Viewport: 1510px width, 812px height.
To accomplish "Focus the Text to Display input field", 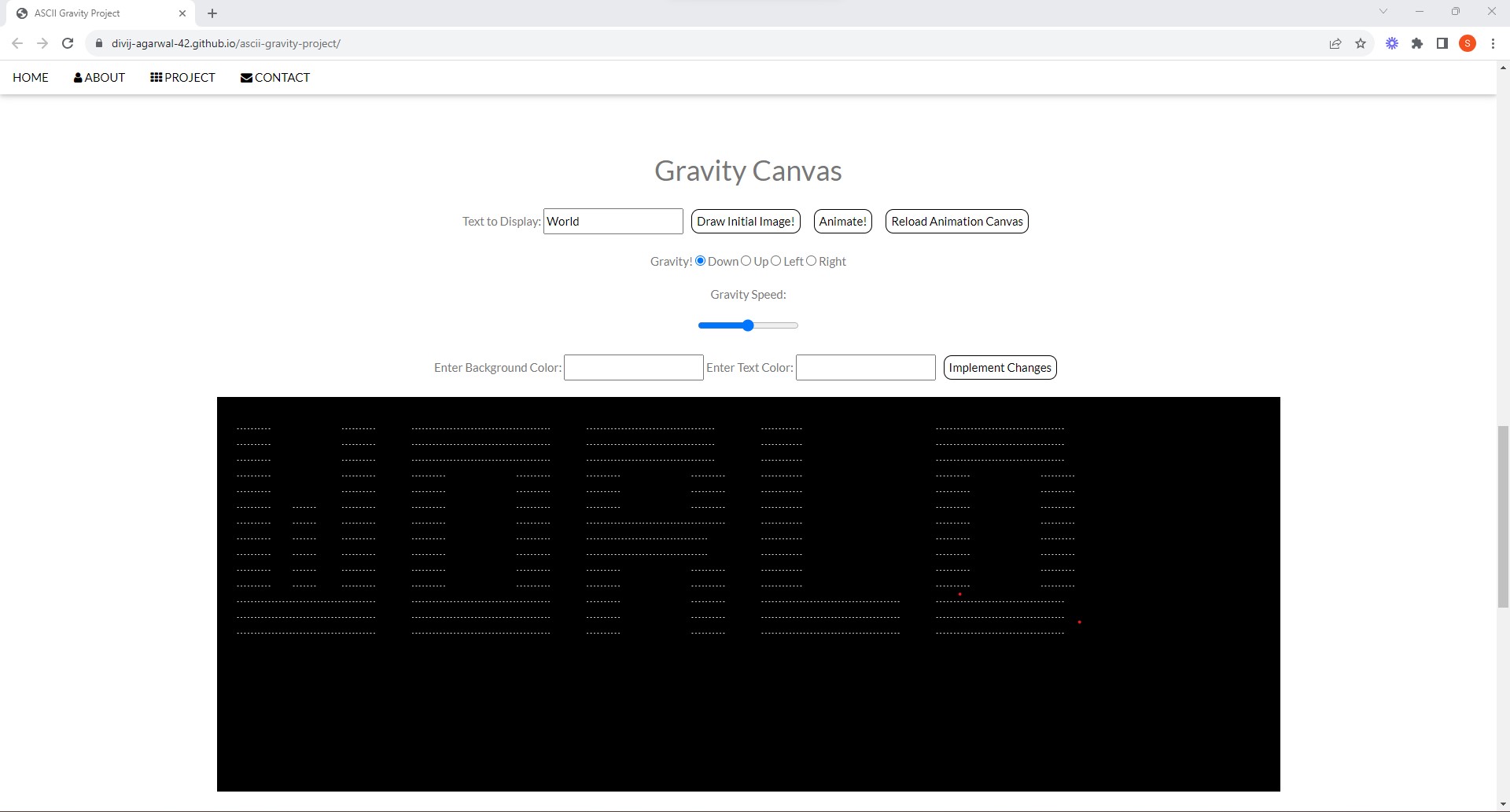I will pyautogui.click(x=613, y=222).
